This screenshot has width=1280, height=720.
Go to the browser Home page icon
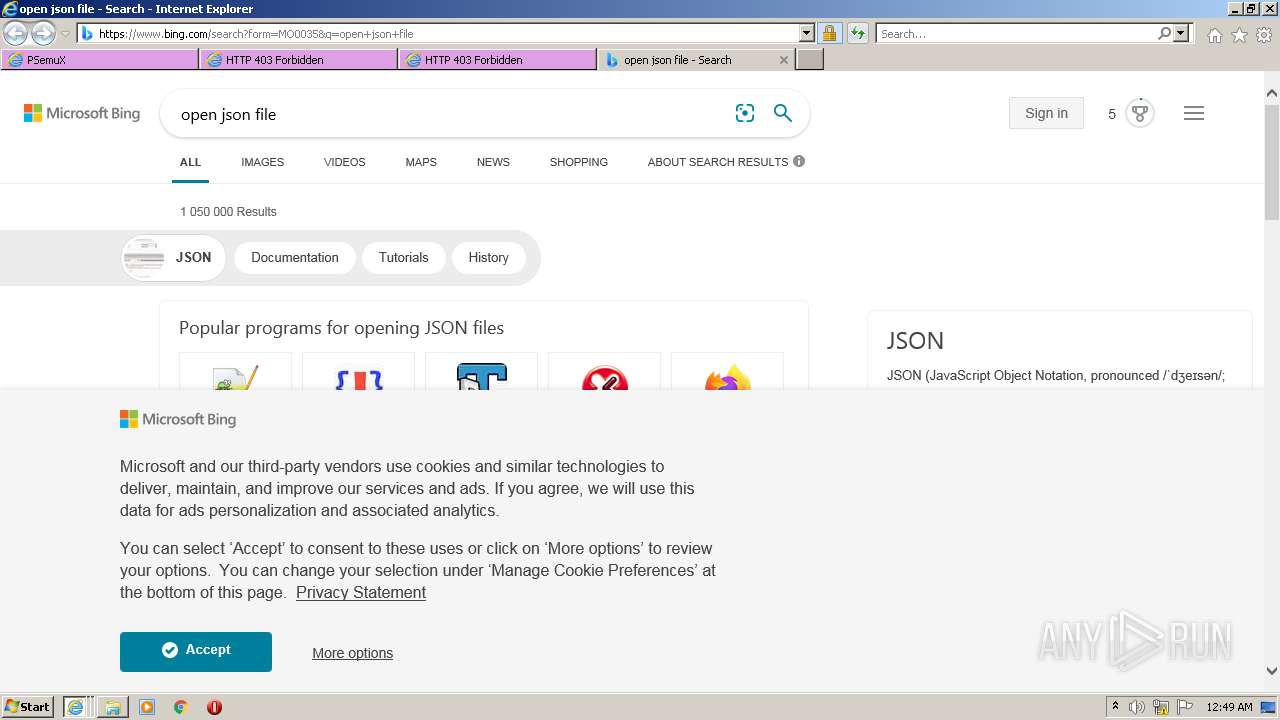(1214, 35)
